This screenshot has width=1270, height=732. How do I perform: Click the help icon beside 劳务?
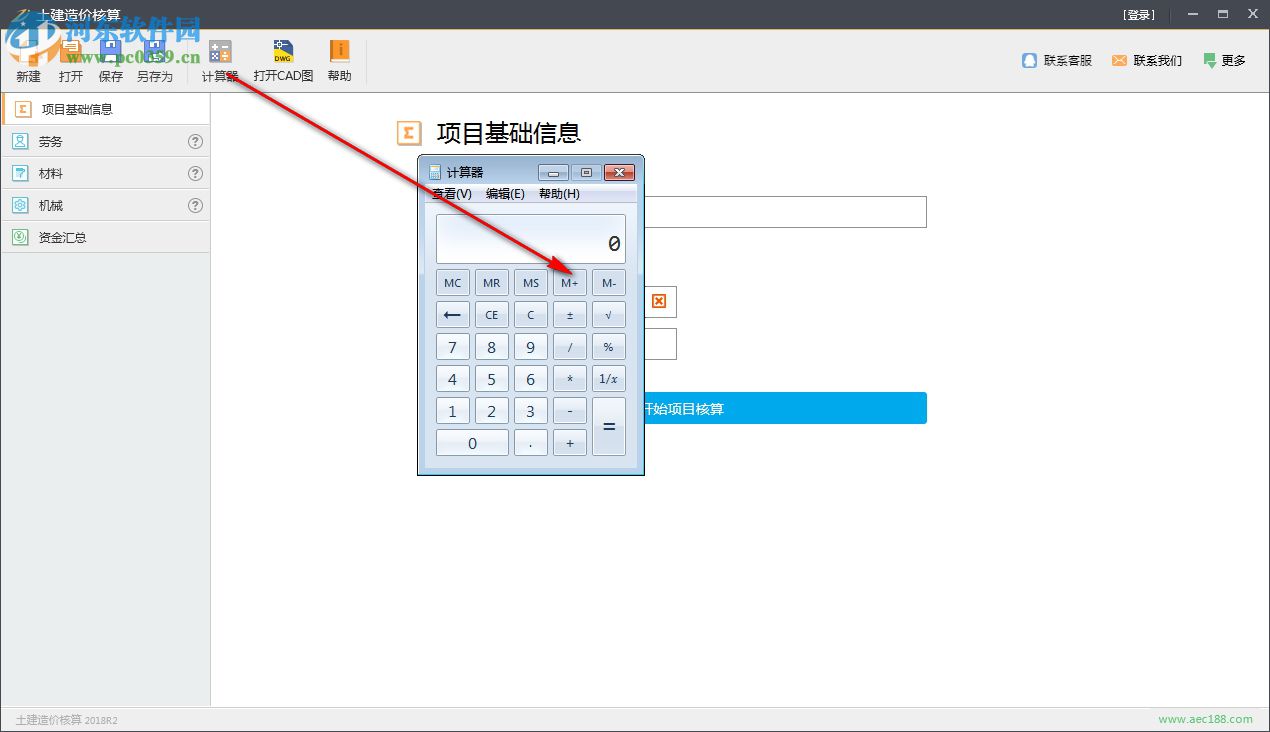(195, 142)
